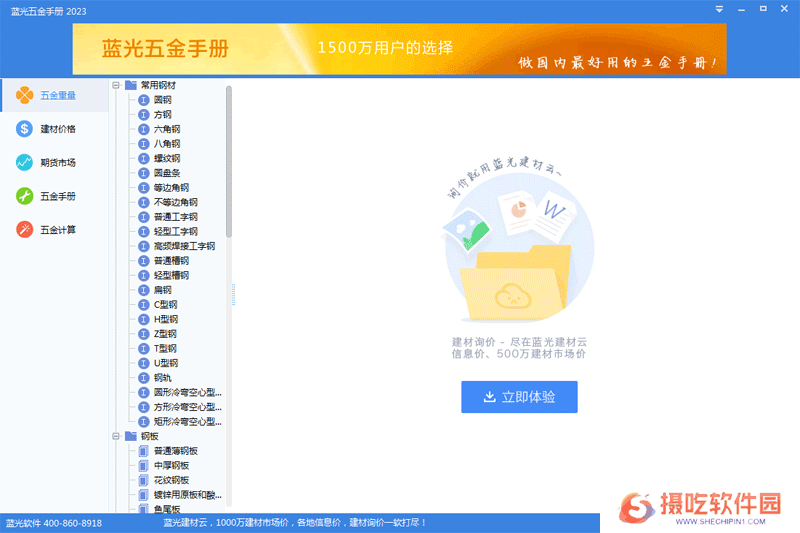Open the 五金重量 sidebar section
The image size is (800, 533).
55,95
